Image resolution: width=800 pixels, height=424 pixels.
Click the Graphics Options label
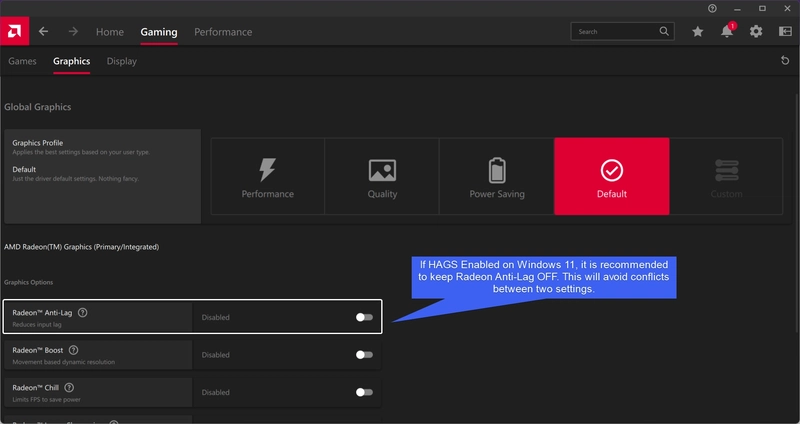coord(29,282)
